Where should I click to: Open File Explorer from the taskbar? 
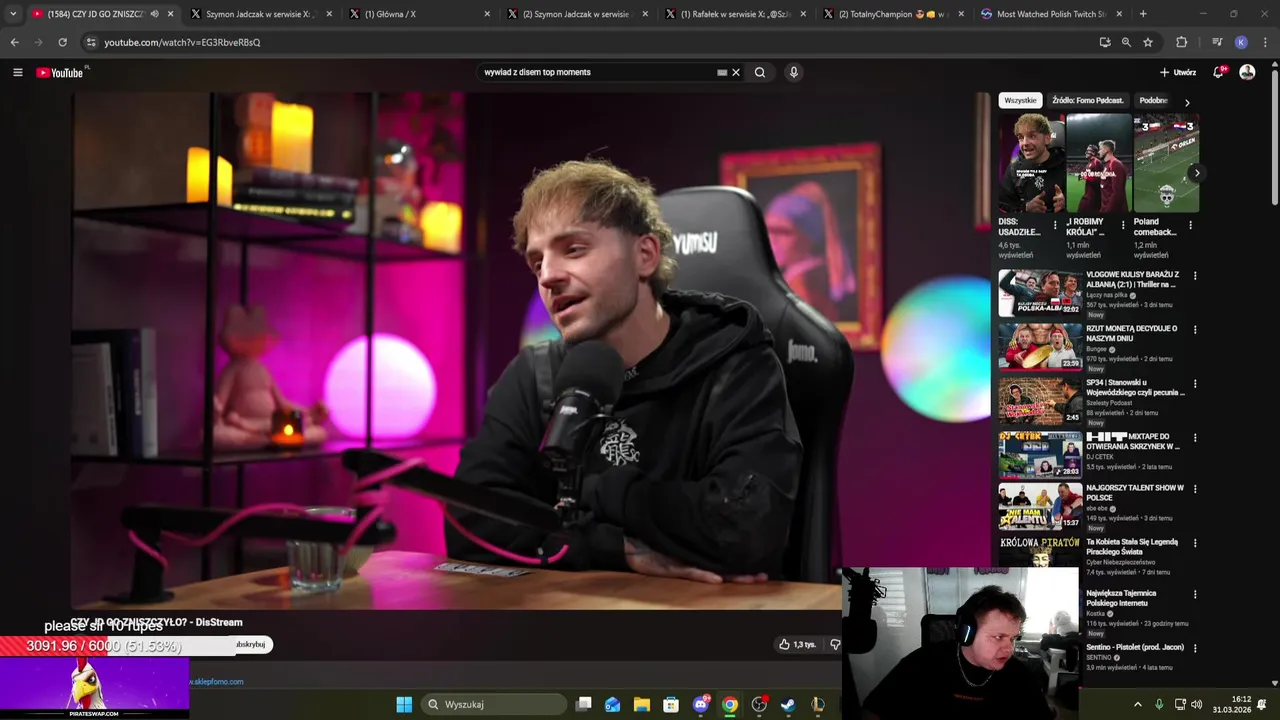pos(641,704)
